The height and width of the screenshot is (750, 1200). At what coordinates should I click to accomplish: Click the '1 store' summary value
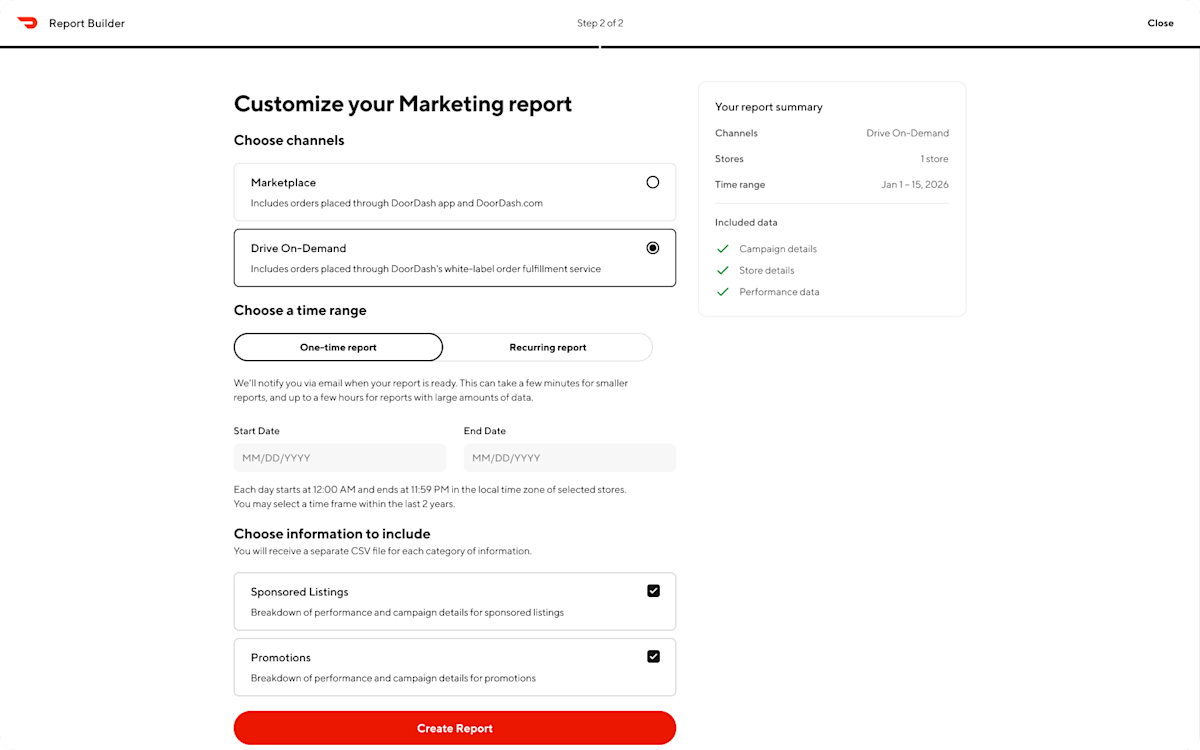pos(935,159)
